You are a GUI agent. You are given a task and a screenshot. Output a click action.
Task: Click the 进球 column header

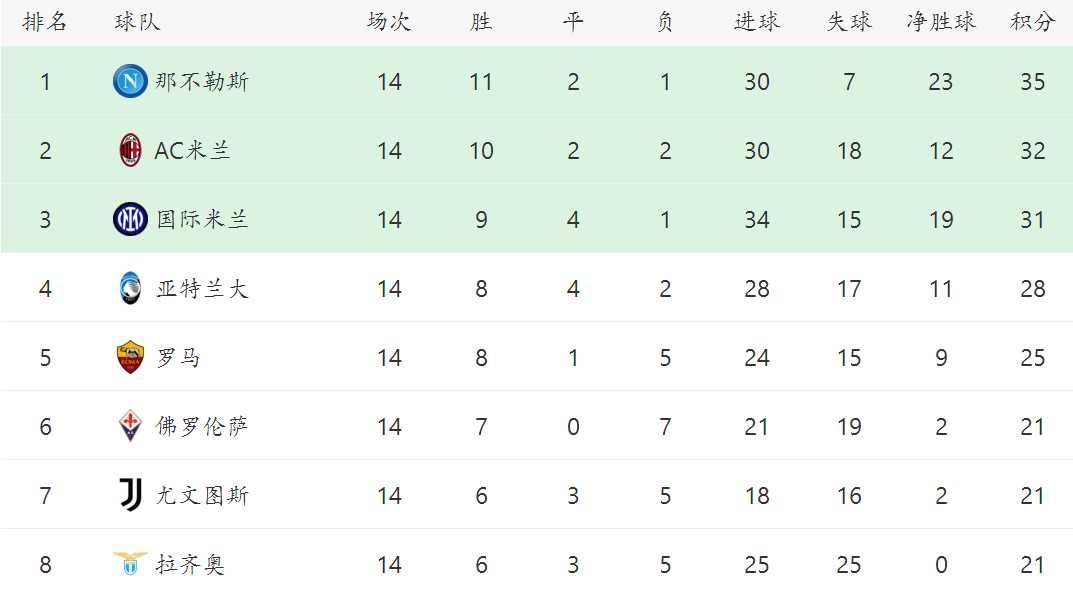[757, 22]
